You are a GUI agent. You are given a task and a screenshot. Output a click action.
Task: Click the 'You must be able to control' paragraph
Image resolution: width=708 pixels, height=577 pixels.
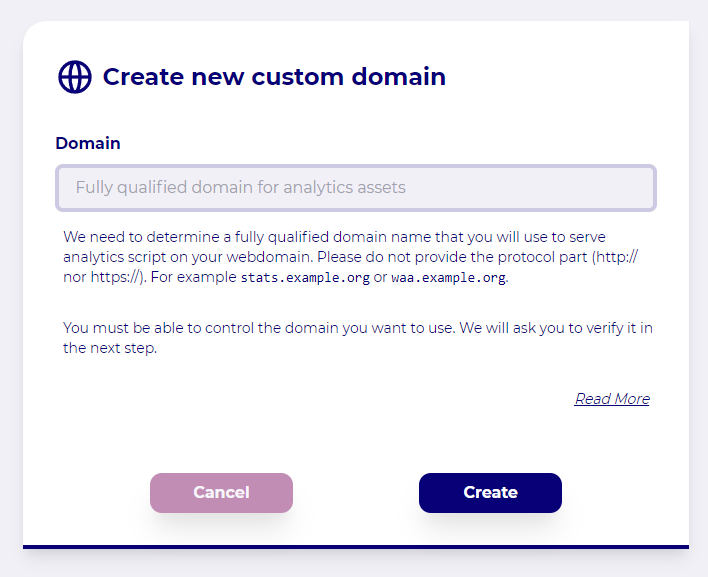pyautogui.click(x=358, y=338)
